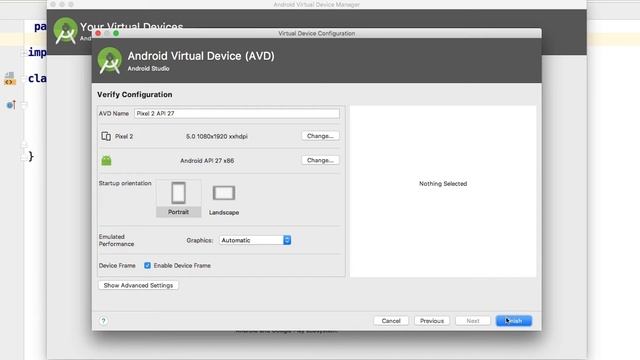This screenshot has height=360, width=640.
Task: Click the 'Nothing Selected' text in preview pane
Action: click(443, 184)
